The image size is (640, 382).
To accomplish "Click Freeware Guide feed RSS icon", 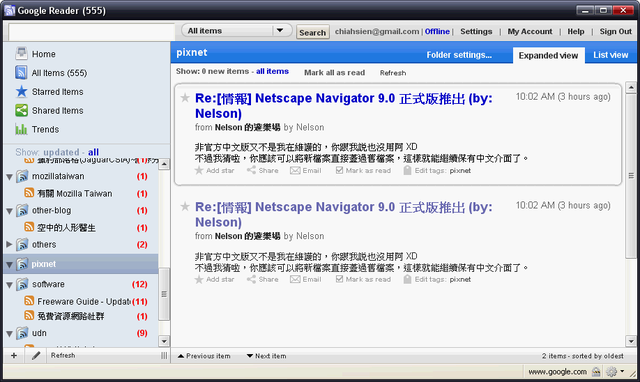I will click(x=29, y=301).
